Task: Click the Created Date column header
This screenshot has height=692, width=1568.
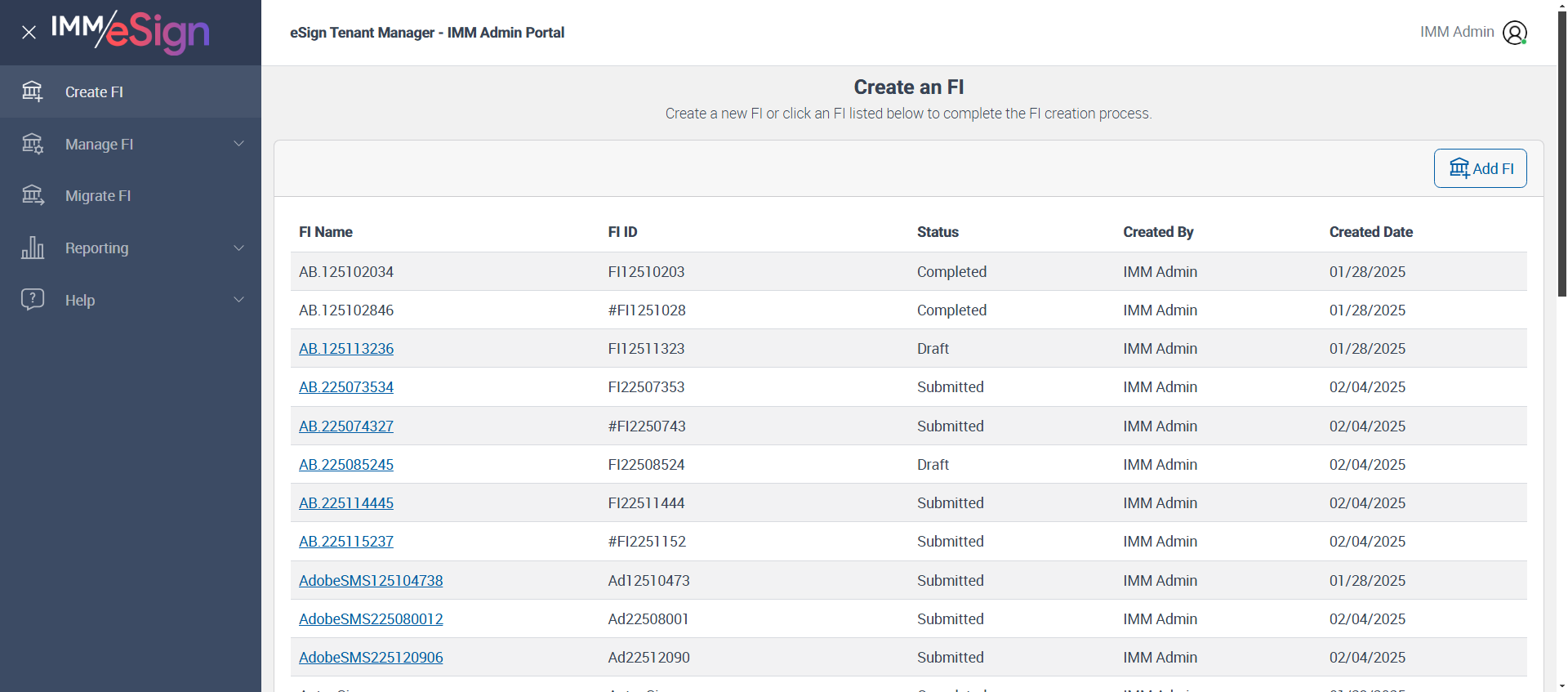Action: coord(1370,232)
